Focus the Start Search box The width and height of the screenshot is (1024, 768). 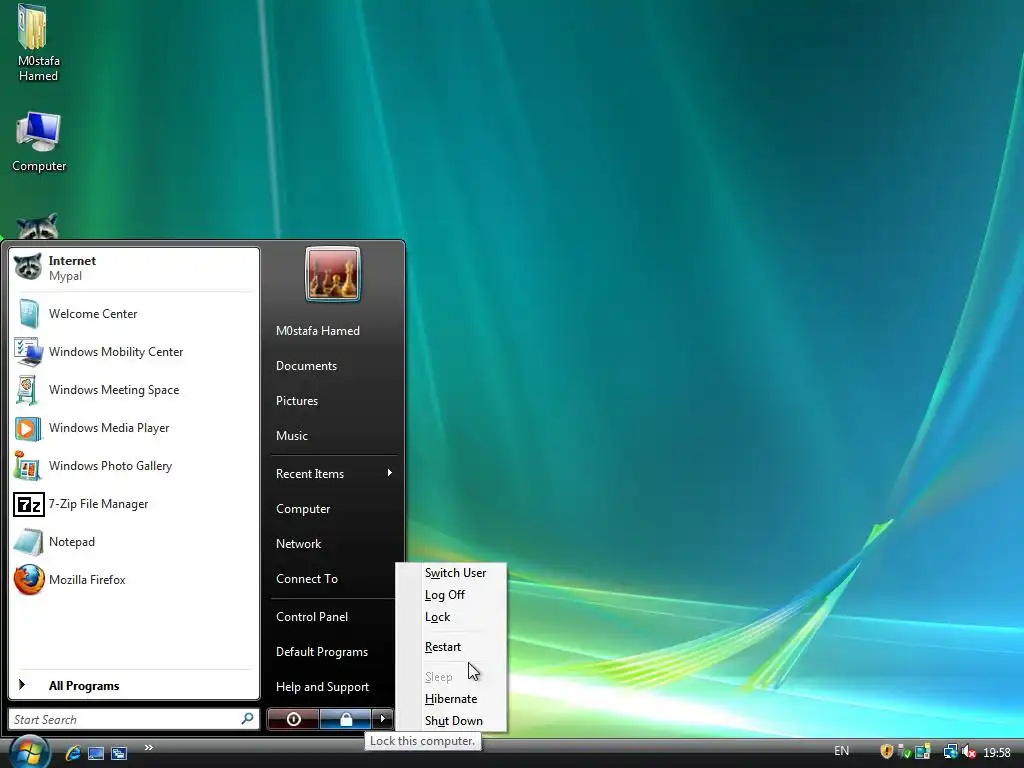(134, 720)
